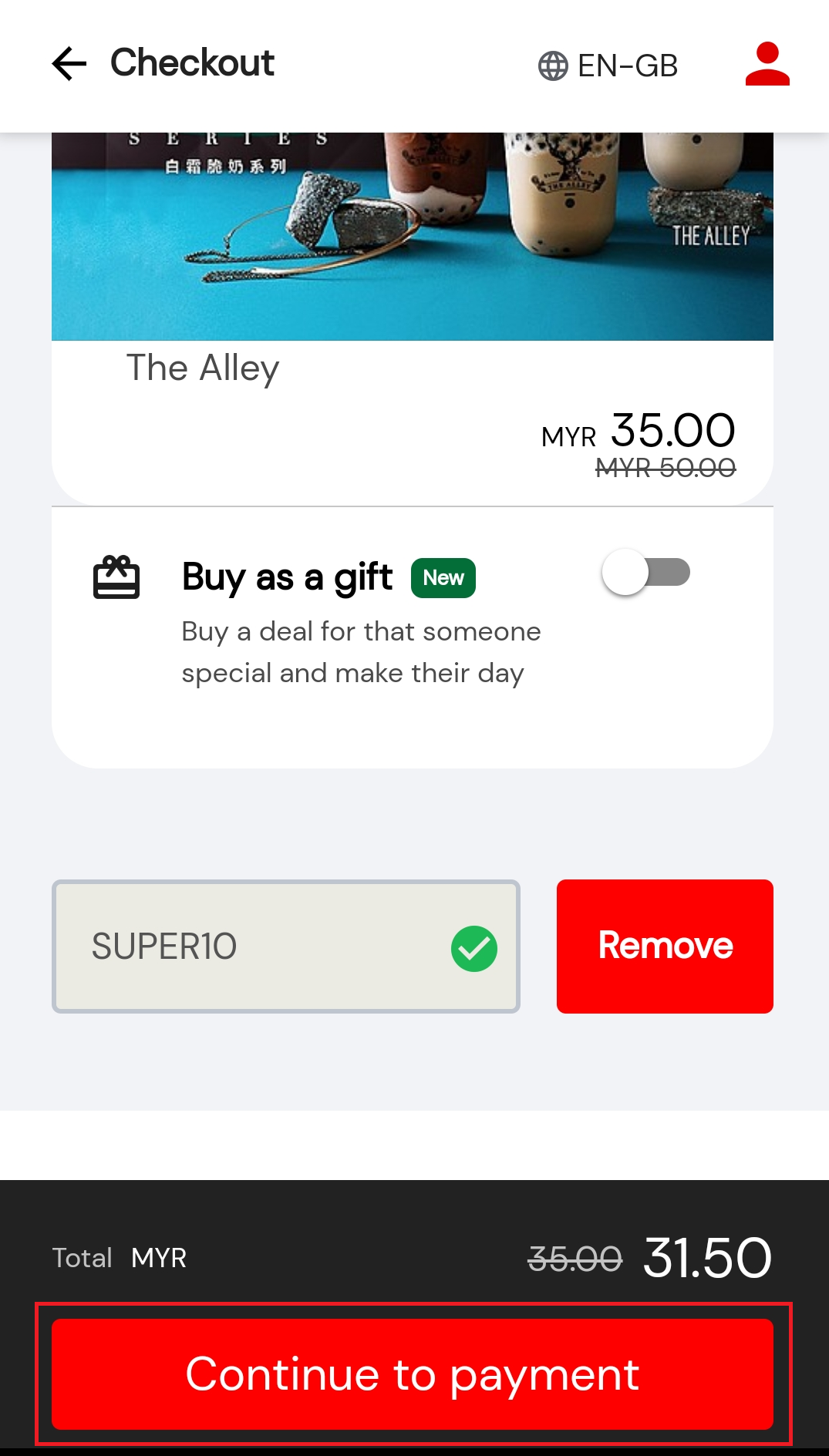Image resolution: width=829 pixels, height=1456 pixels.
Task: Click the globe language icon
Action: point(553,66)
